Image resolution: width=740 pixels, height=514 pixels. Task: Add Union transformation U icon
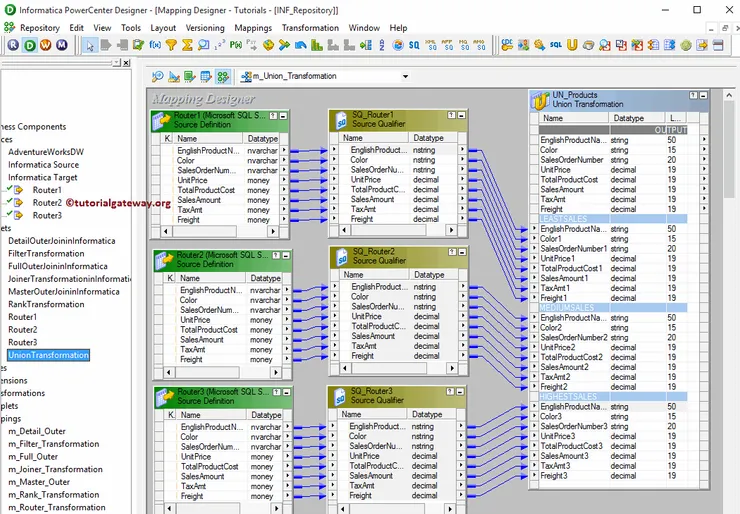[572, 45]
